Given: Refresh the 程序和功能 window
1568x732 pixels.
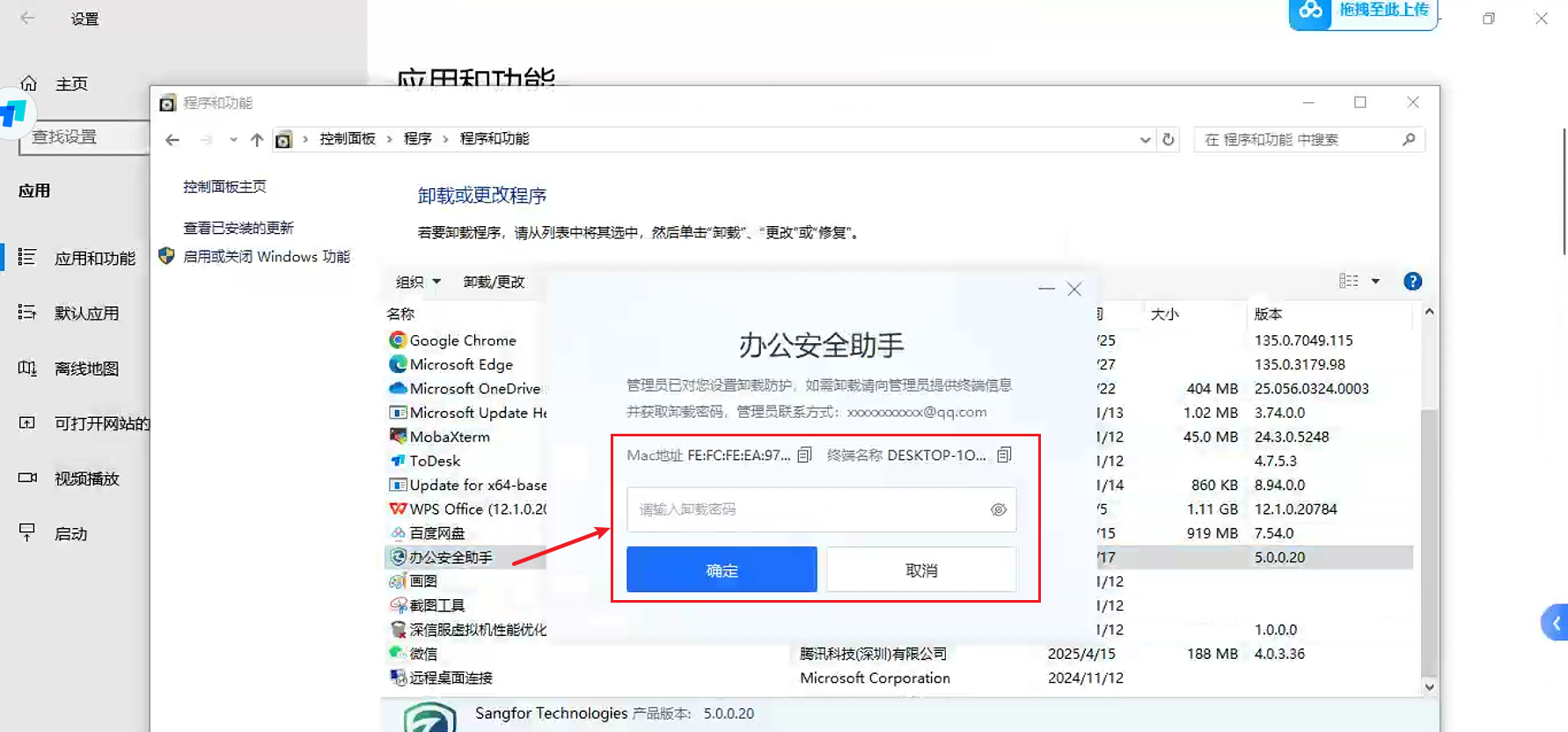Looking at the screenshot, I should (1169, 139).
